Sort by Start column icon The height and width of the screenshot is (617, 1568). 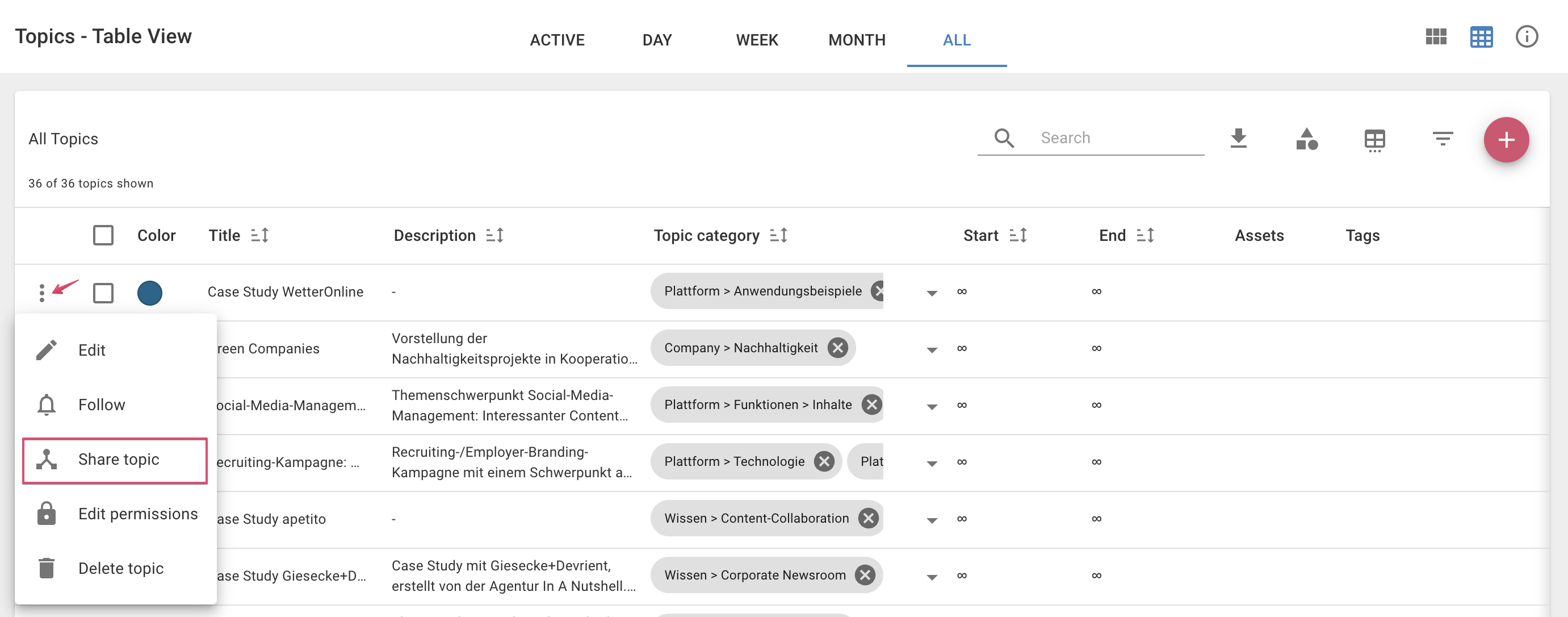[1018, 235]
